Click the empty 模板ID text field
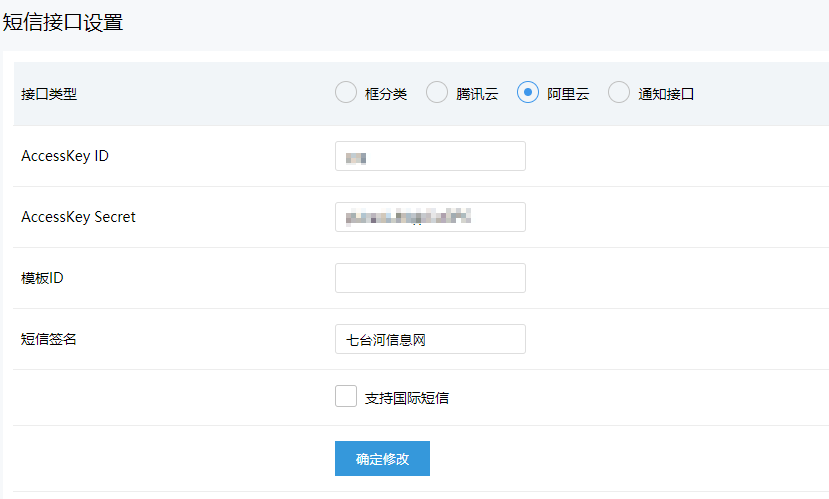The width and height of the screenshot is (829, 499). coord(430,278)
